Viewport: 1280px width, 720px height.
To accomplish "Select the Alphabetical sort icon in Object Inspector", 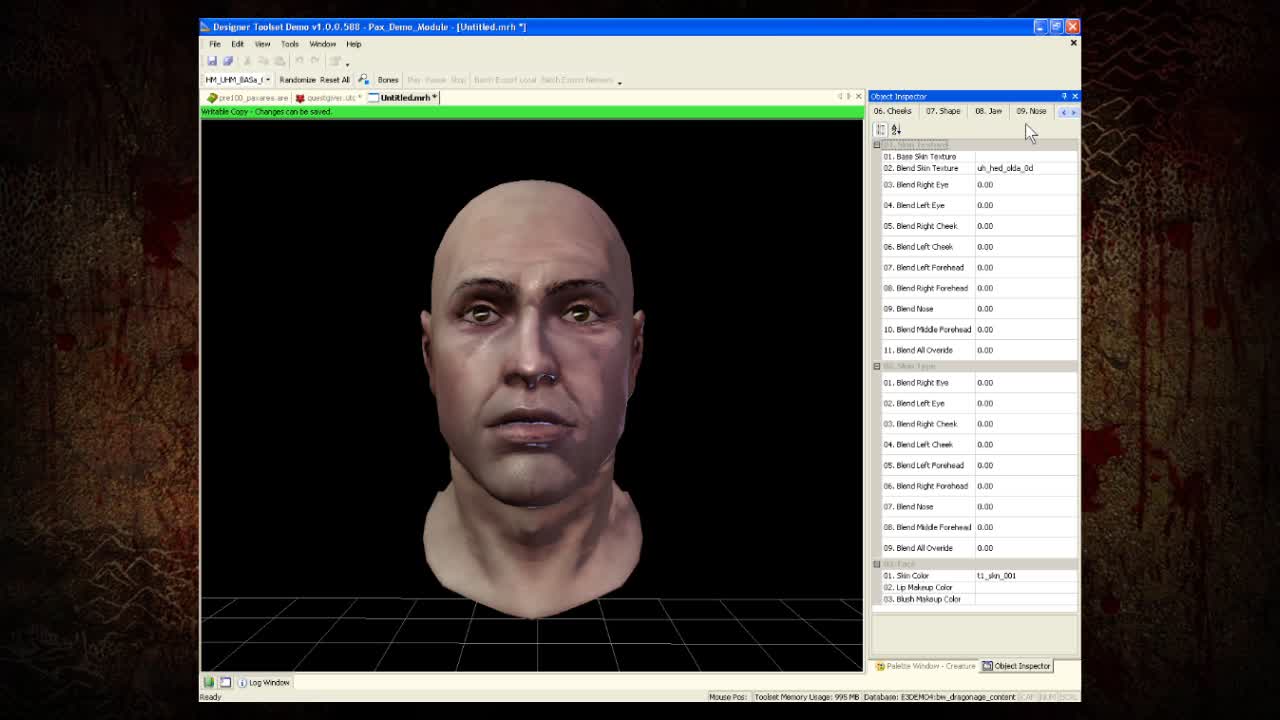I will pyautogui.click(x=896, y=130).
